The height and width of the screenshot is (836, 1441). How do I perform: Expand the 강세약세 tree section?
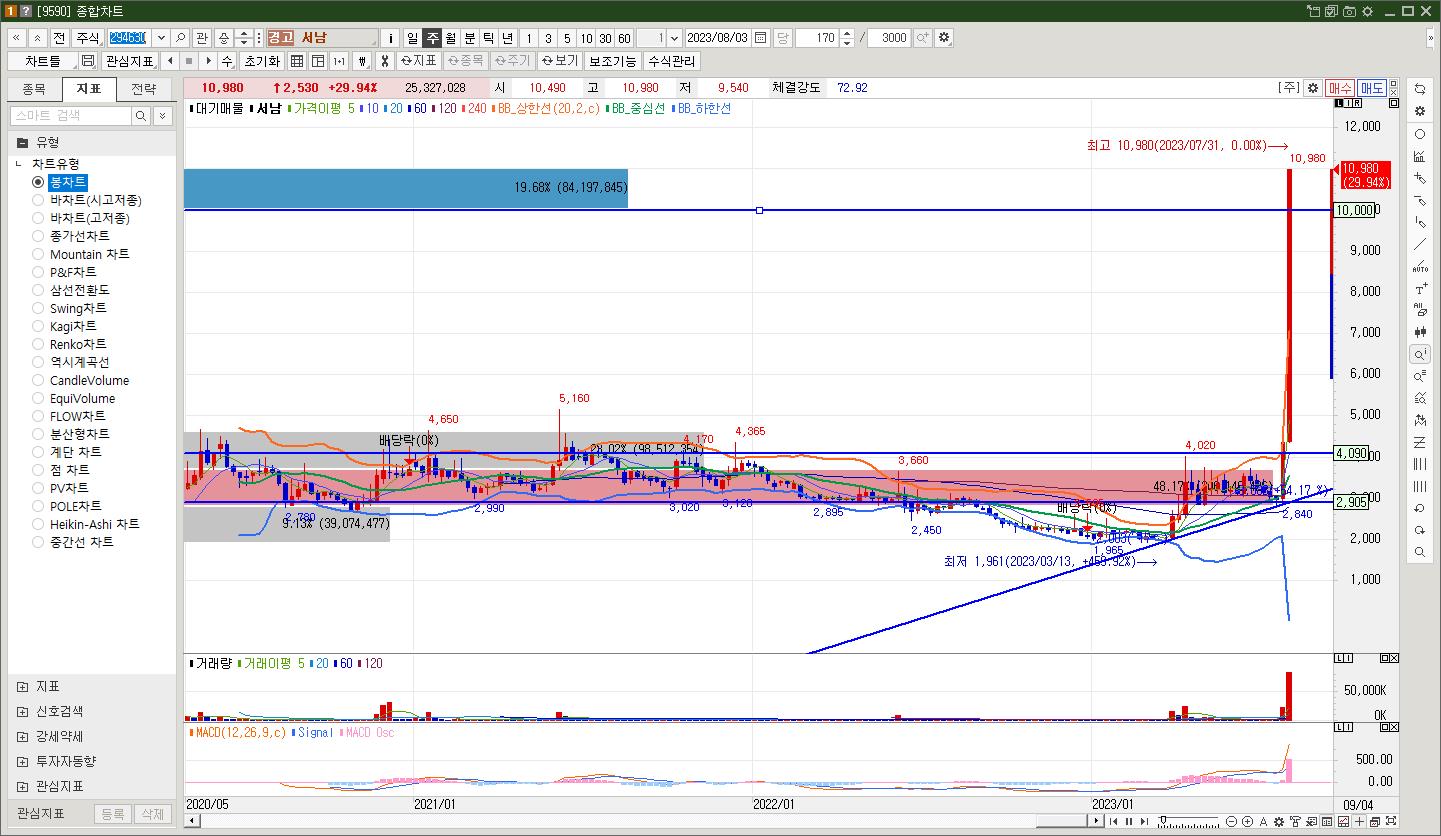click(x=22, y=737)
